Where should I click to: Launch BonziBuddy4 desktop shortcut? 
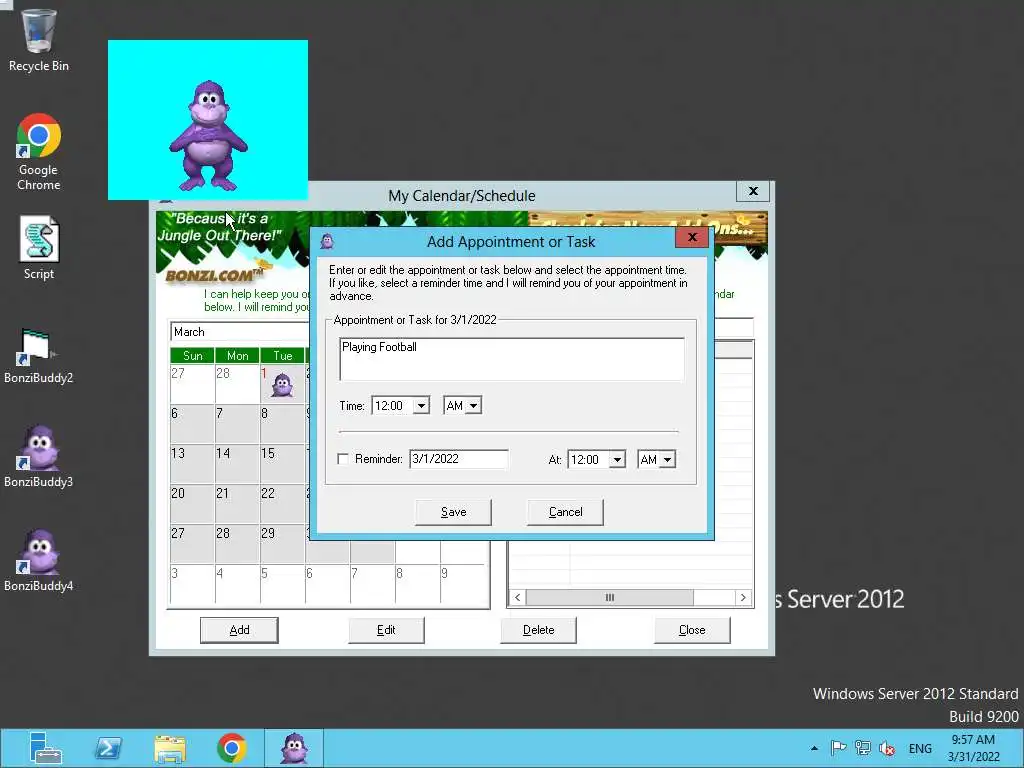click(39, 560)
